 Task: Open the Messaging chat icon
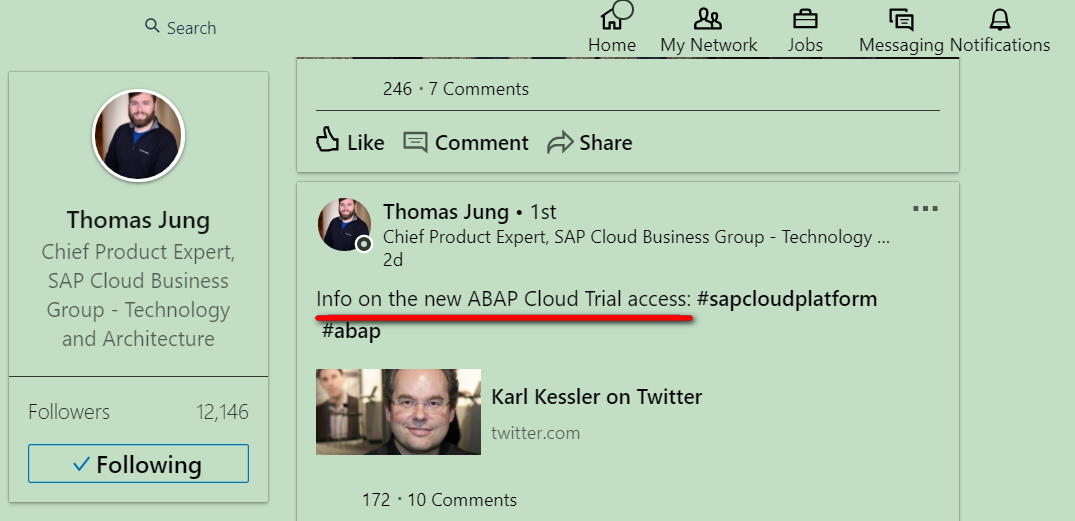coord(901,19)
